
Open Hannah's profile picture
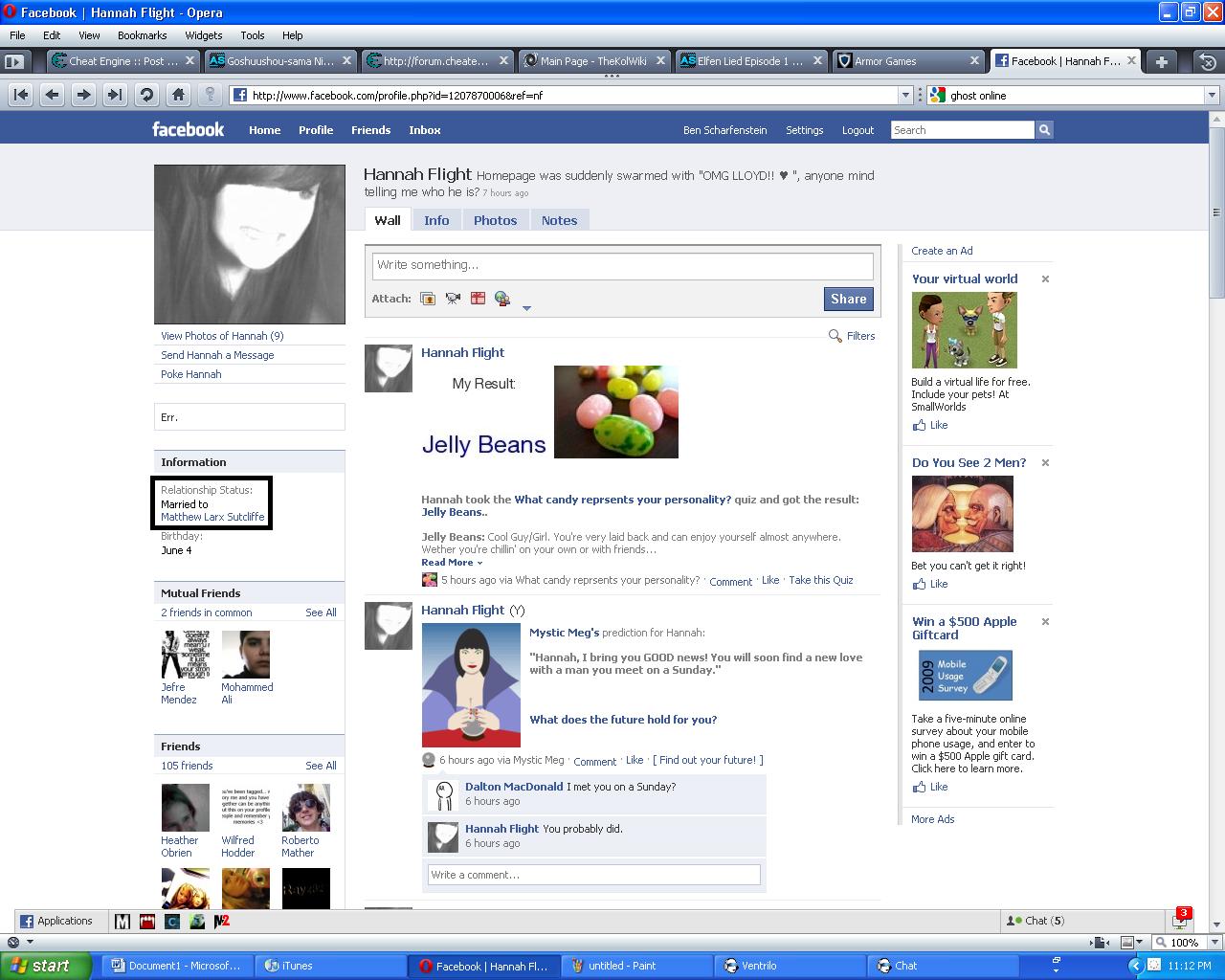point(250,244)
